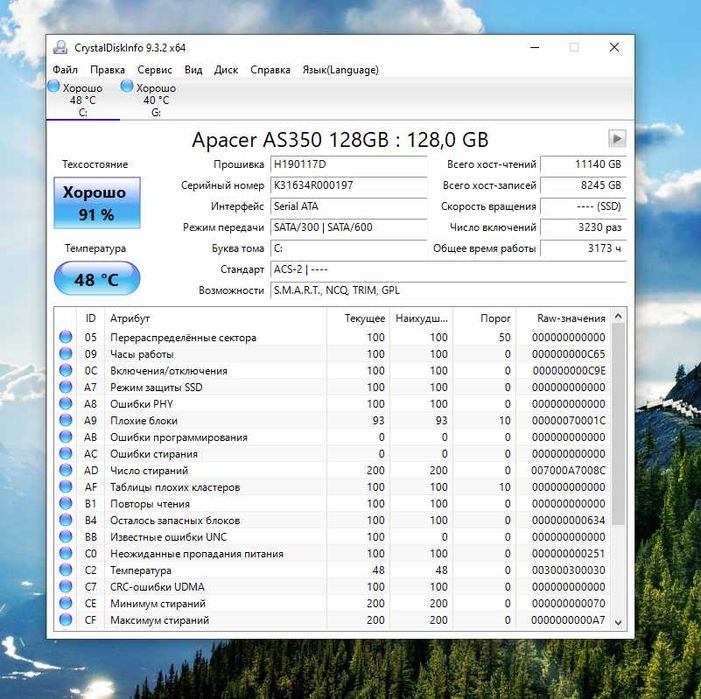Minimize the CrystalDiskInfo window
This screenshot has height=699, width=701.
[x=534, y=47]
